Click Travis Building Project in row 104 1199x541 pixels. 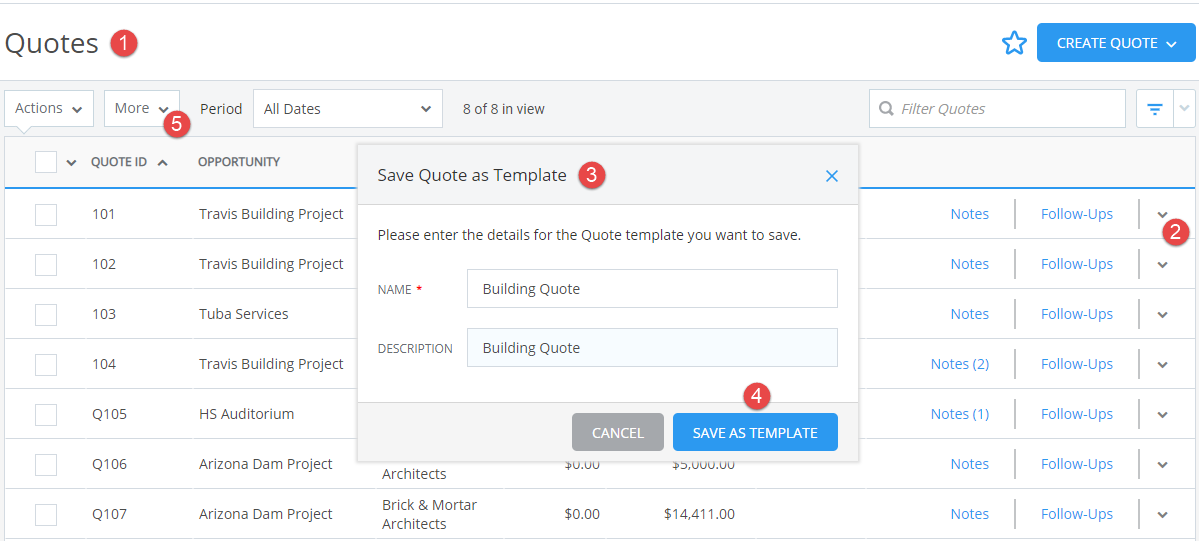[271, 364]
